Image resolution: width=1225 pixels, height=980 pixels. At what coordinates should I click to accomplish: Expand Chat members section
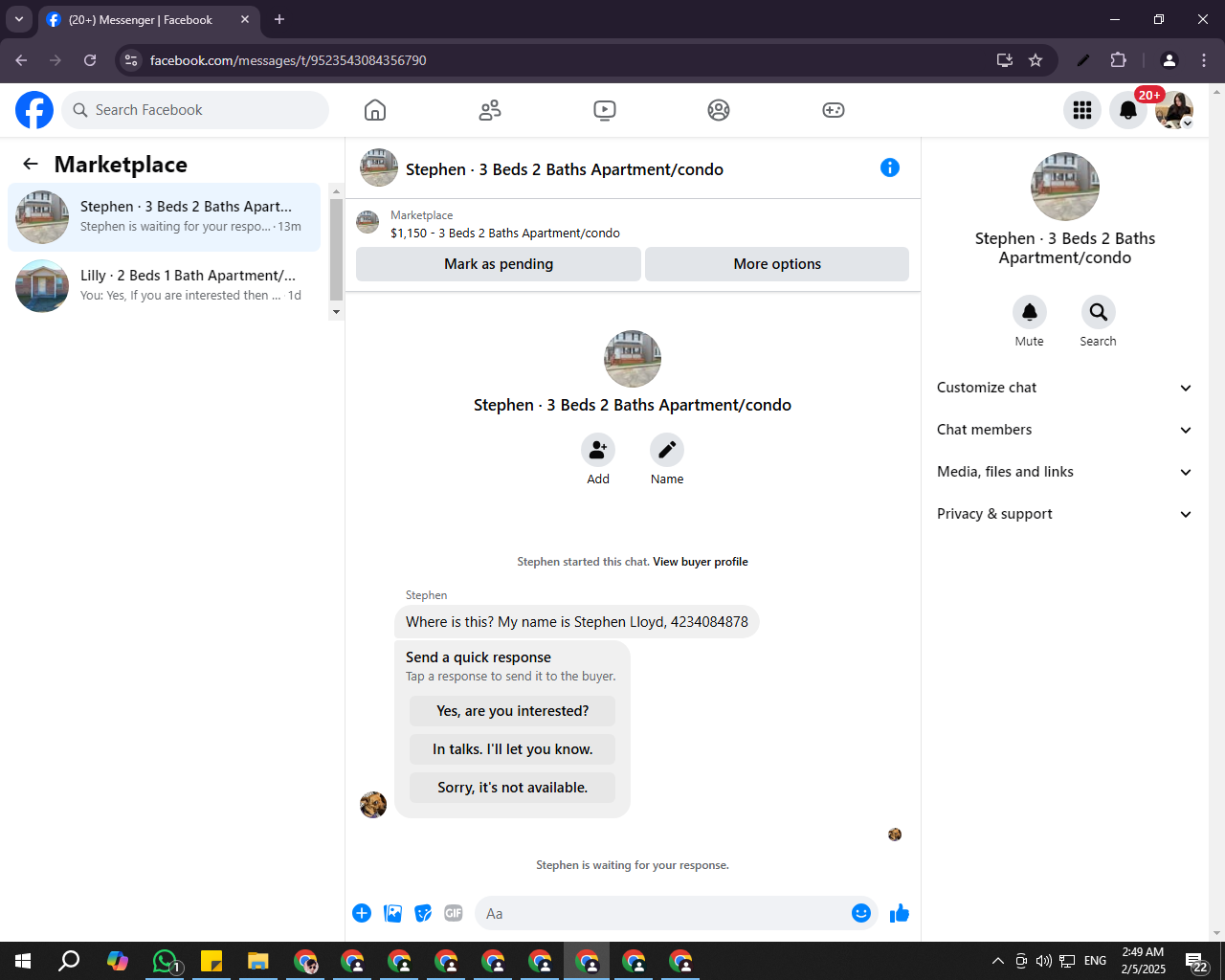click(1065, 430)
